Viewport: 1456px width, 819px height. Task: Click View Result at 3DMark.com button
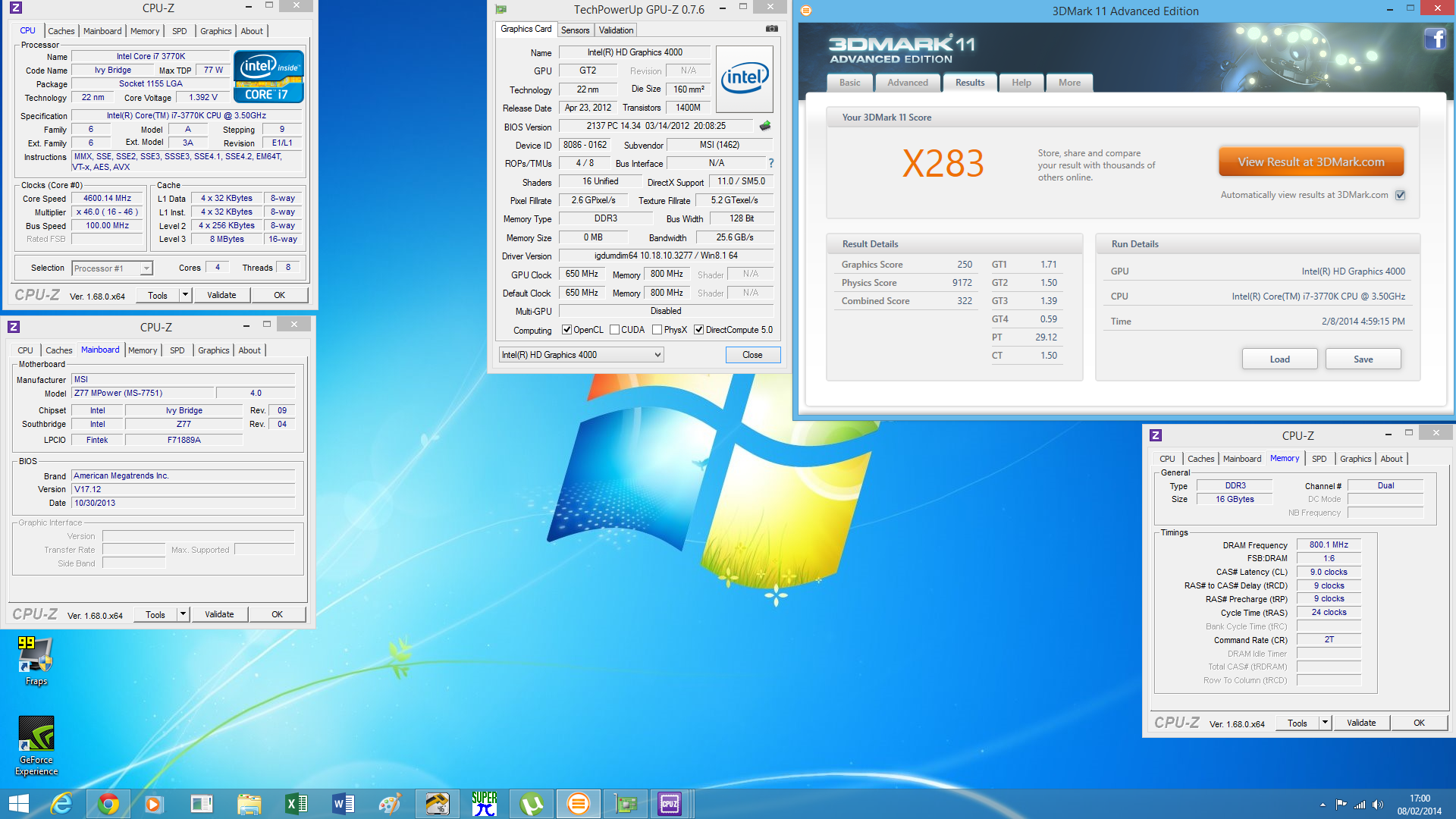pyautogui.click(x=1310, y=162)
